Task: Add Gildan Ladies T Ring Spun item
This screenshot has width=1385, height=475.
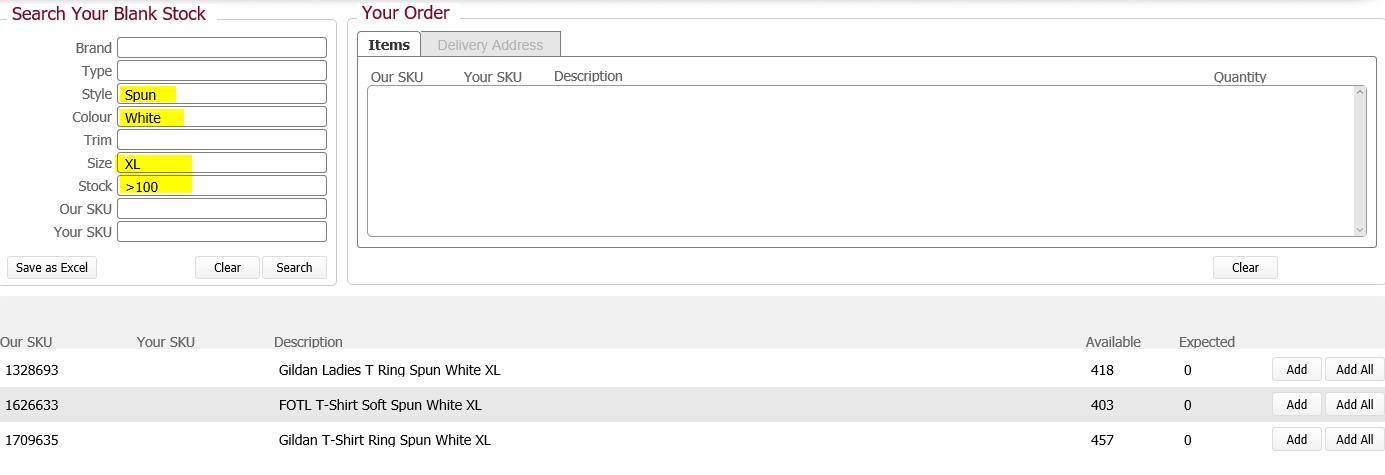Action: [x=1296, y=370]
